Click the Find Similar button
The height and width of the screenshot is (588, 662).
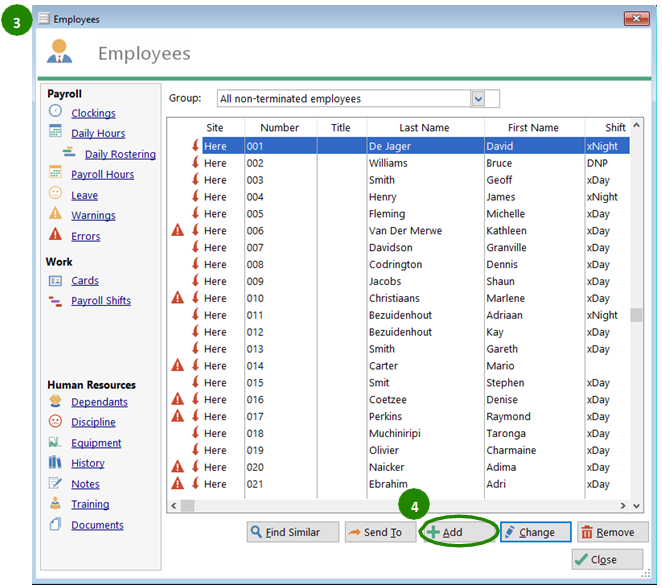pyautogui.click(x=293, y=532)
